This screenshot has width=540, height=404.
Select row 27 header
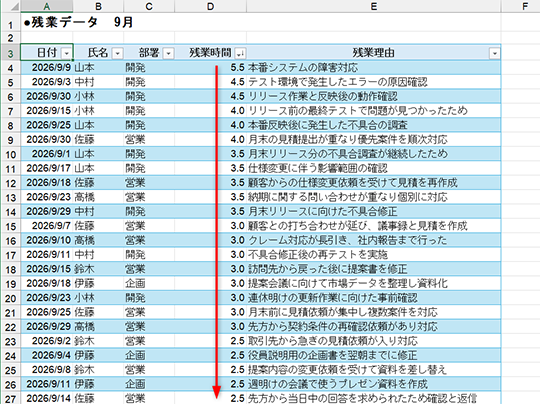10,398
